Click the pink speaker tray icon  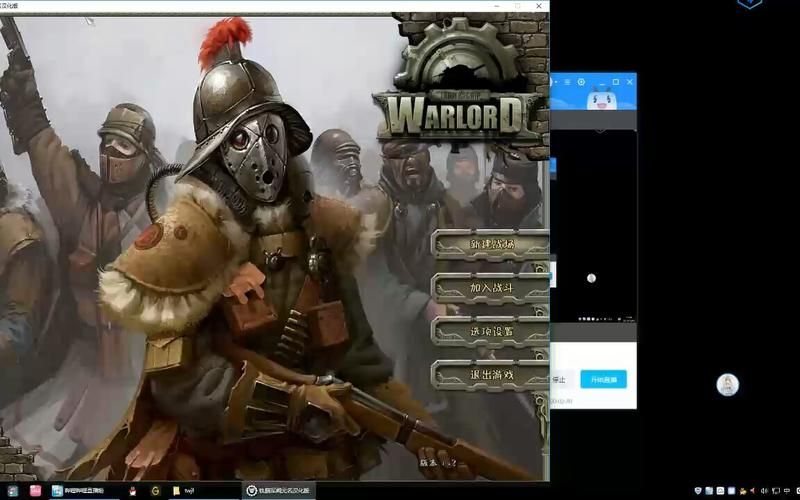753,491
